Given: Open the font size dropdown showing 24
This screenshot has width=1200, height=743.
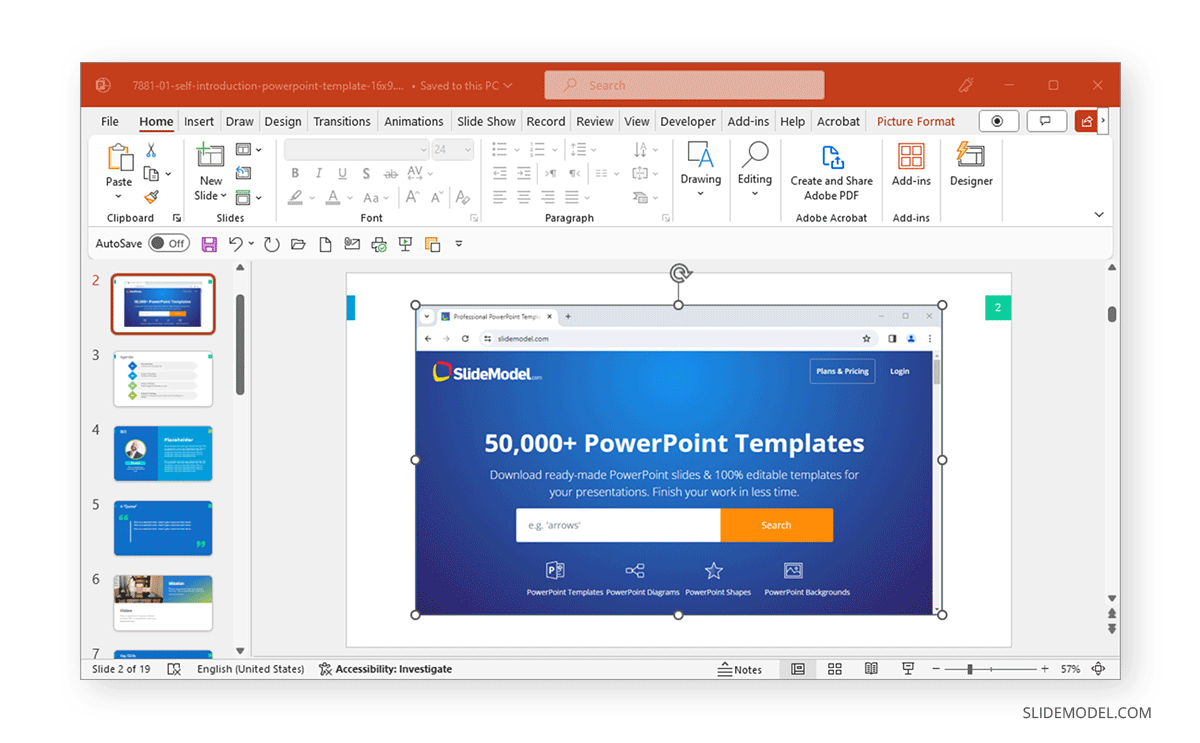Looking at the screenshot, I should (453, 149).
